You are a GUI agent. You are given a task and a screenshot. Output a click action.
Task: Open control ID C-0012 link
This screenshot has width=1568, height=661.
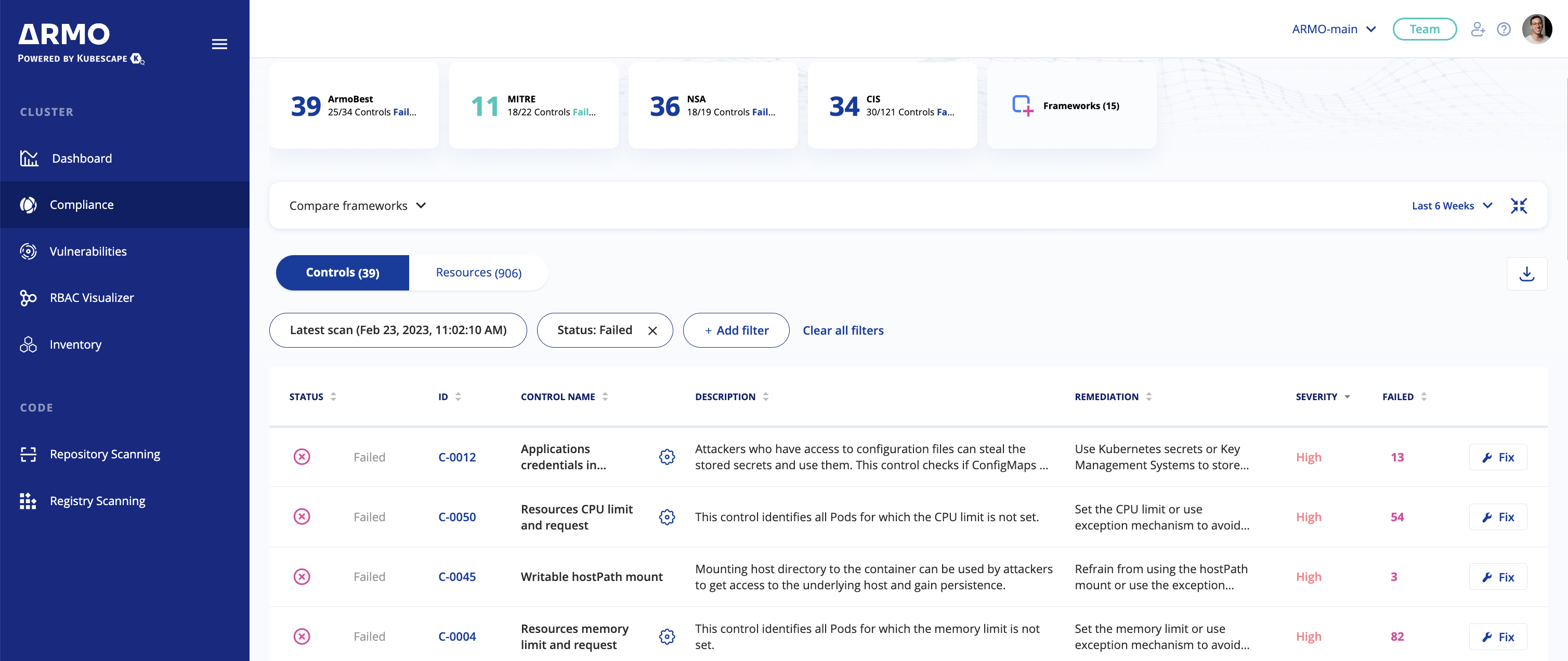[457, 457]
